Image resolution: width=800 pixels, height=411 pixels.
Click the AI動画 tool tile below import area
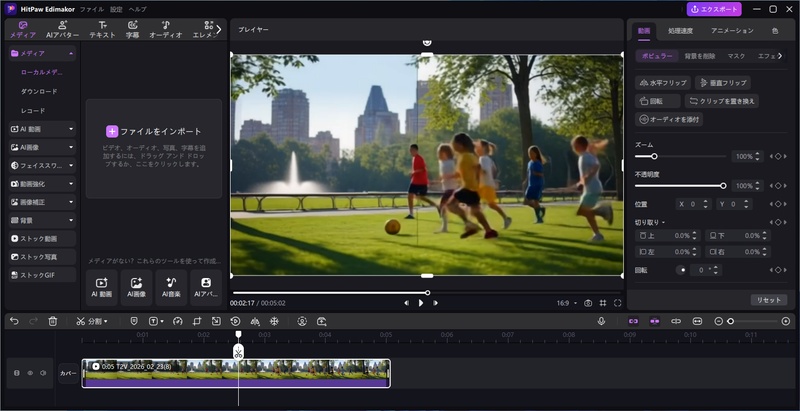[102, 288]
